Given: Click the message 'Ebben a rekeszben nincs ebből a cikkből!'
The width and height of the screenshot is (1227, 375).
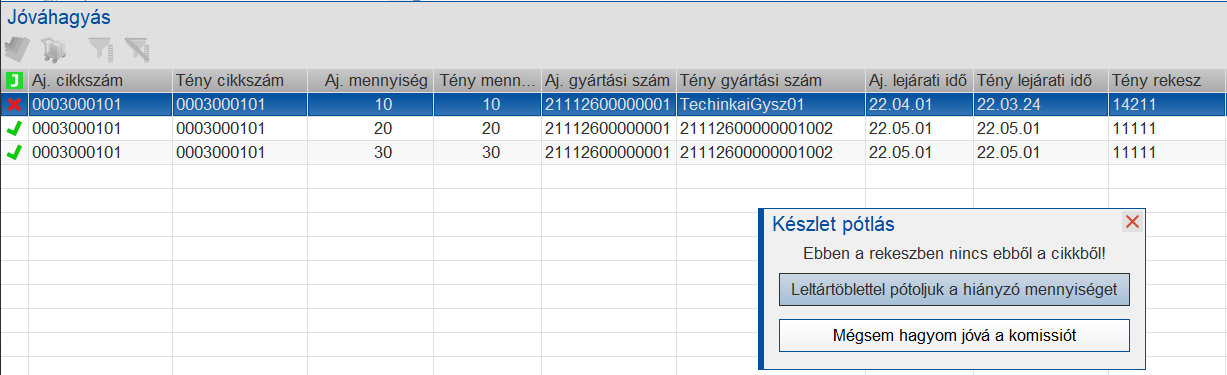Looking at the screenshot, I should (954, 255).
